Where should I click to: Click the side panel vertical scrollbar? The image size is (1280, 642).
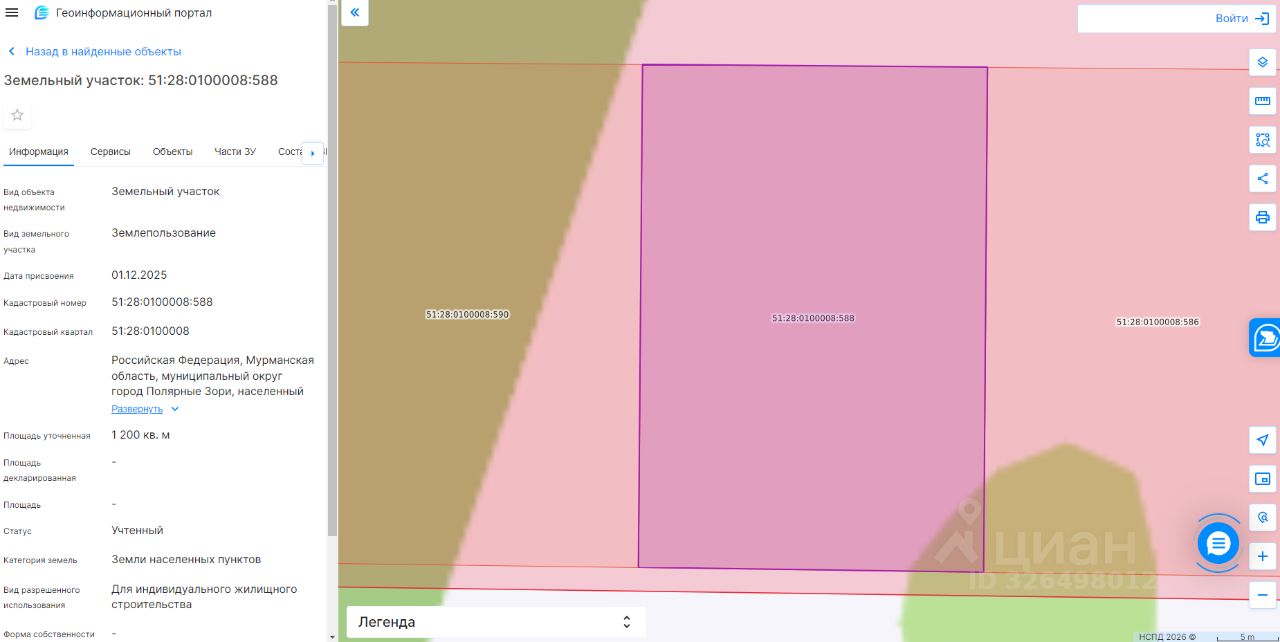332,270
